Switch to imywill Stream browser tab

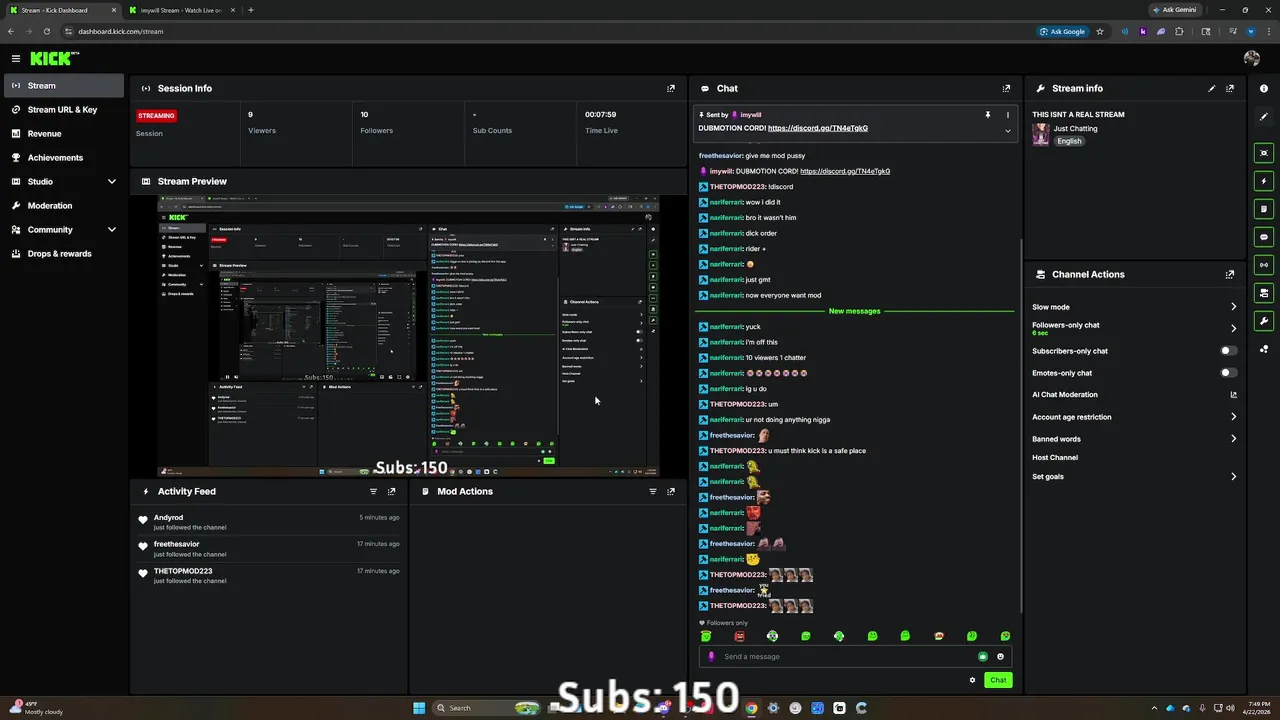click(180, 10)
